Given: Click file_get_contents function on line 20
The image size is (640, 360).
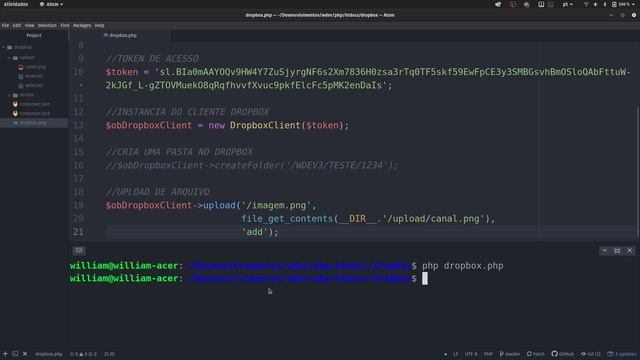Looking at the screenshot, I should 287,219.
